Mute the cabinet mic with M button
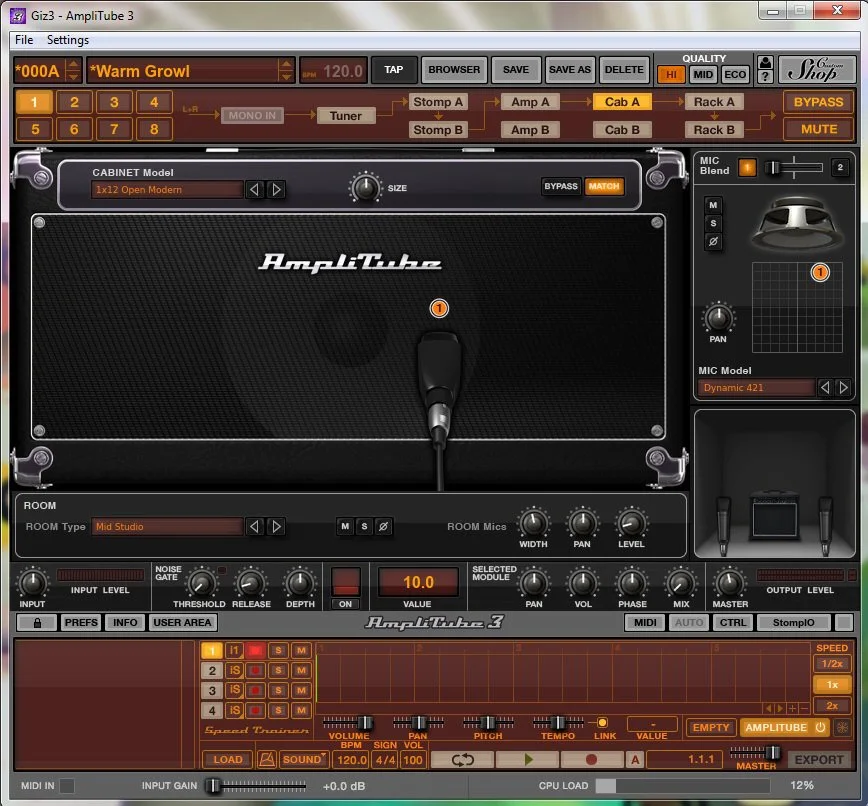Image resolution: width=868 pixels, height=806 pixels. (713, 205)
